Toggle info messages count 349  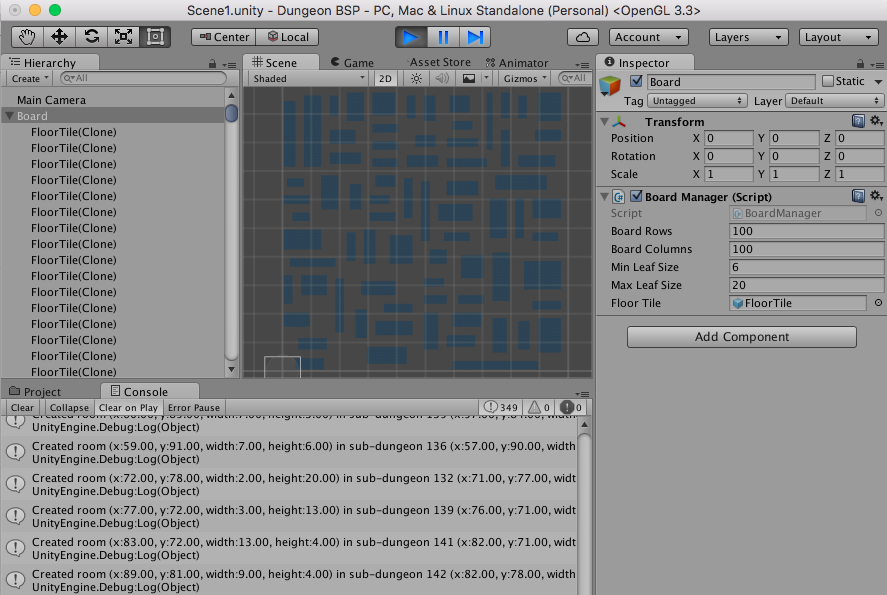pos(501,407)
